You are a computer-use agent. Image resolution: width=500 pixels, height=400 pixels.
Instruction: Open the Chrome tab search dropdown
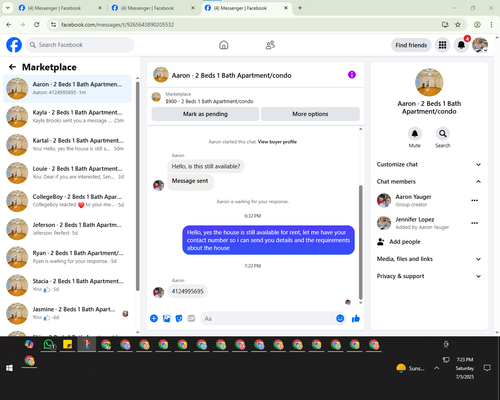click(8, 8)
